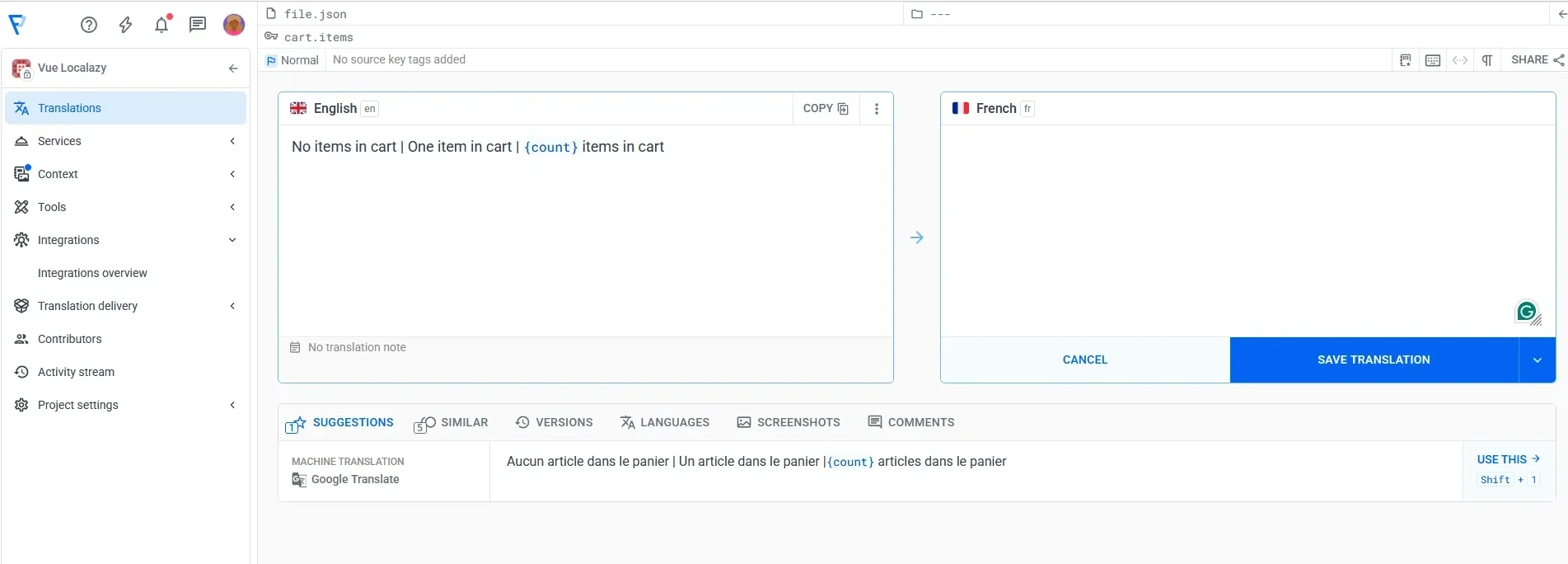The image size is (1568, 564).
Task: Click USE THIS for Google Translate suggestion
Action: point(1508,459)
